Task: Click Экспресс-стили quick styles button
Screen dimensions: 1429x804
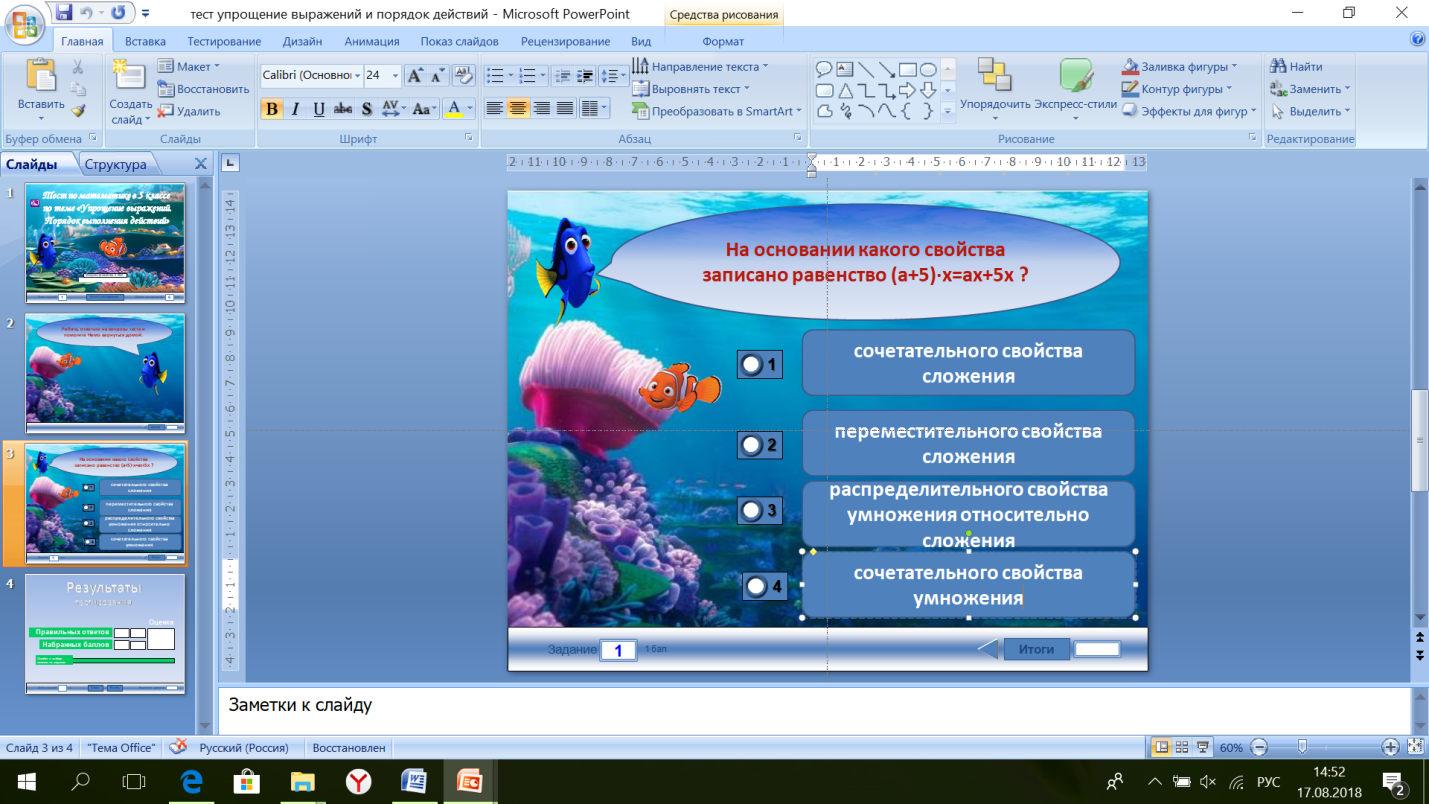Action: click(x=1075, y=88)
